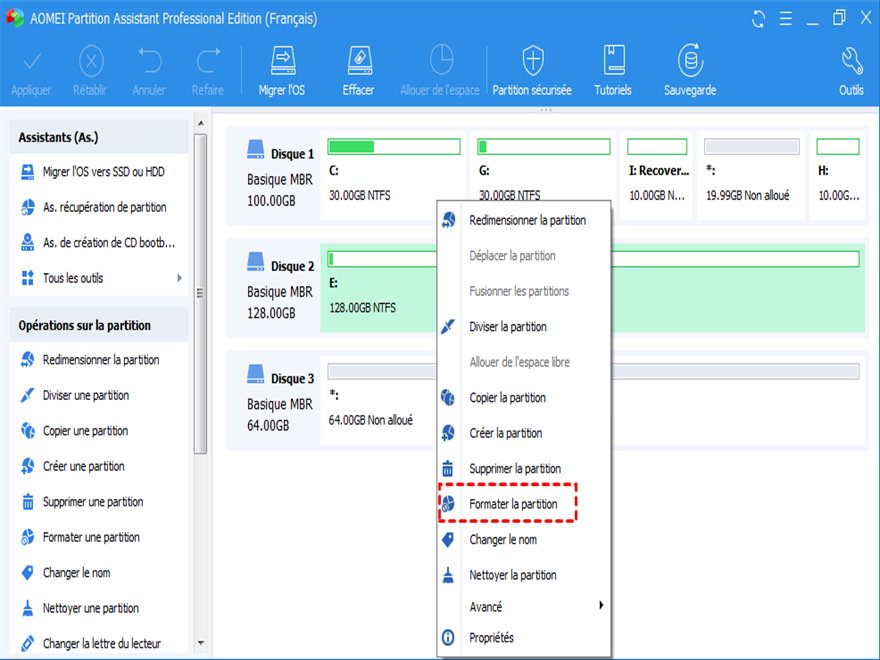The width and height of the screenshot is (880, 660).
Task: Select Disque 2 disk icon
Action: tap(255, 262)
